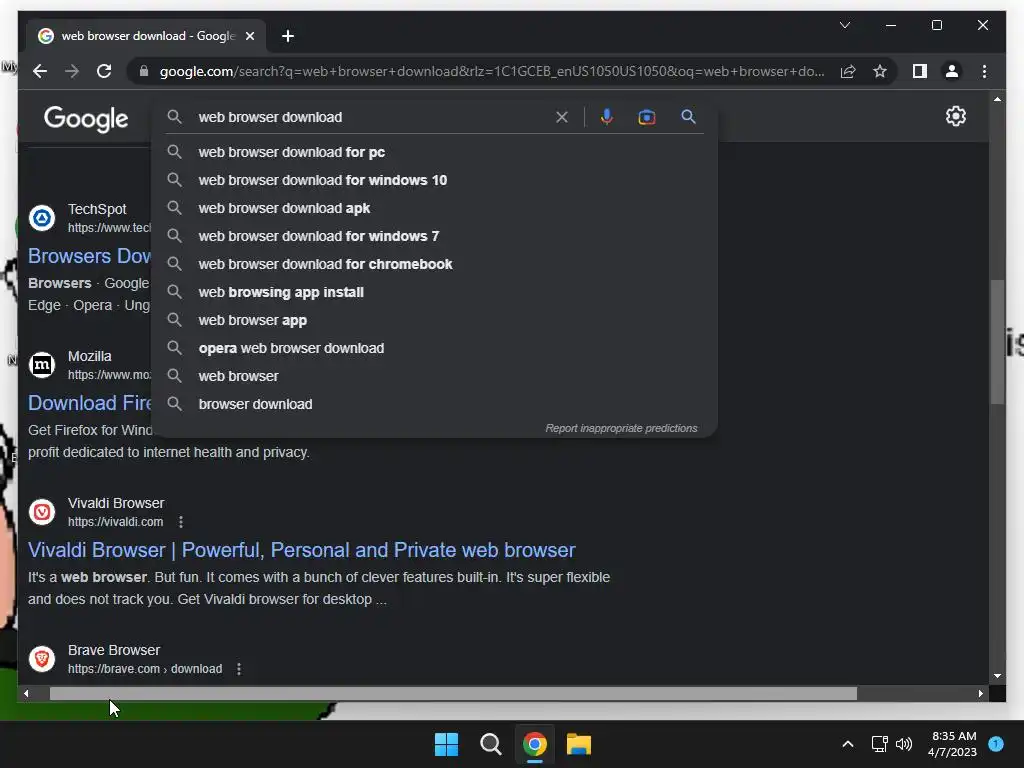Open the Chrome profile avatar
The image size is (1024, 768).
952,71
